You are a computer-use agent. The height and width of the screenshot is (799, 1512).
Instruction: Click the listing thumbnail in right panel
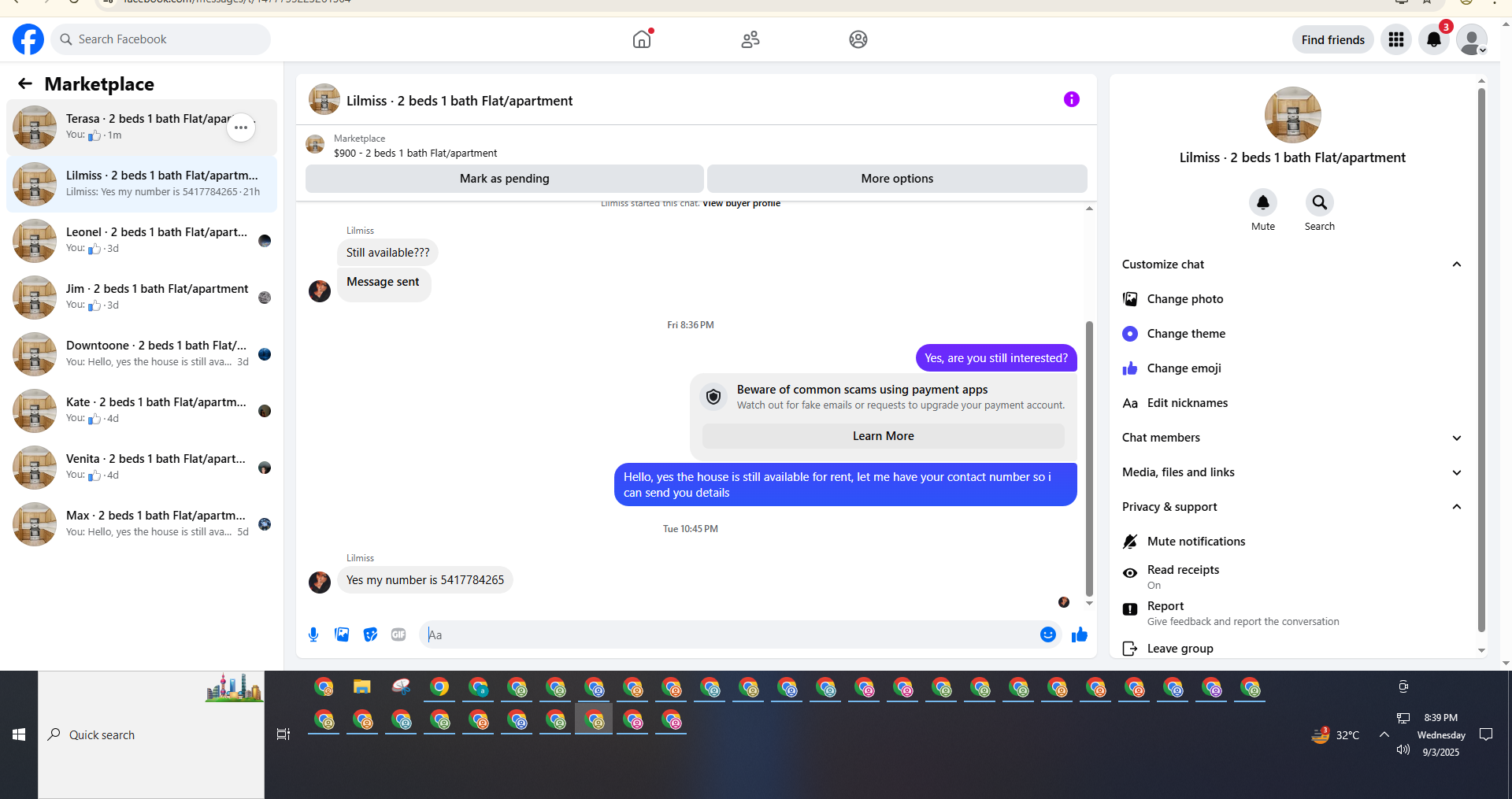(x=1292, y=115)
